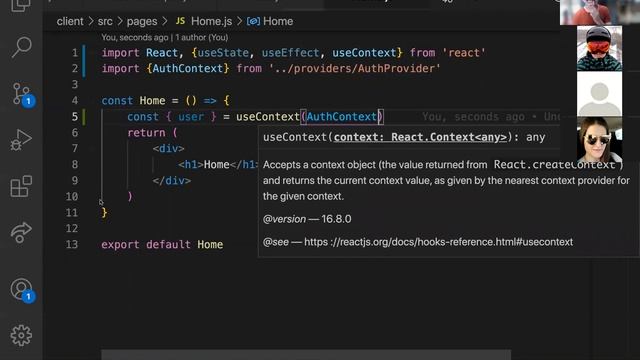The width and height of the screenshot is (640, 360).
Task: Click the opening <div> tag on line 7
Action: point(169,149)
